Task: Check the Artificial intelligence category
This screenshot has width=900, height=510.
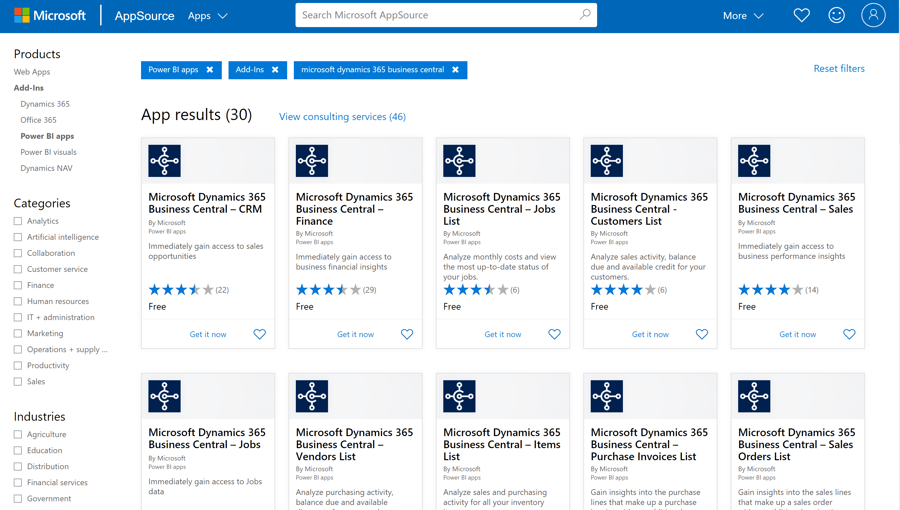Action: 18,237
